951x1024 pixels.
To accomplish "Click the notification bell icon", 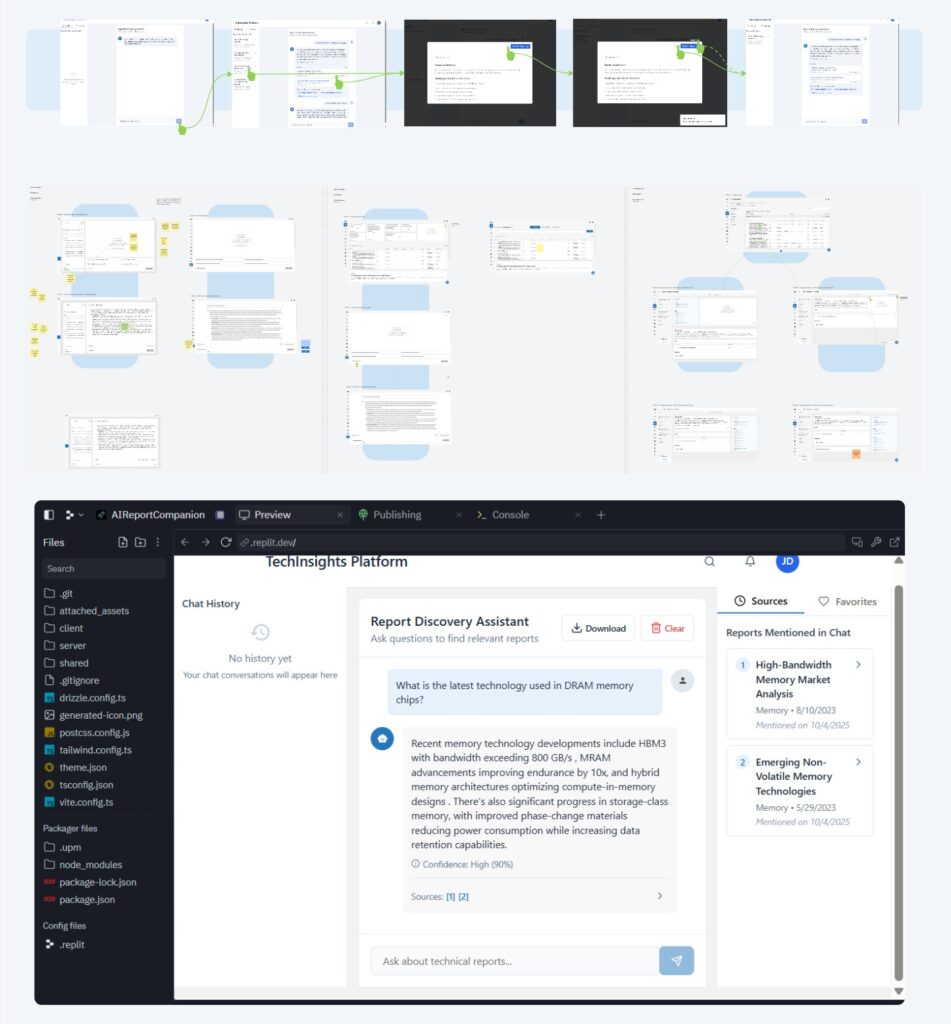I will 750,562.
